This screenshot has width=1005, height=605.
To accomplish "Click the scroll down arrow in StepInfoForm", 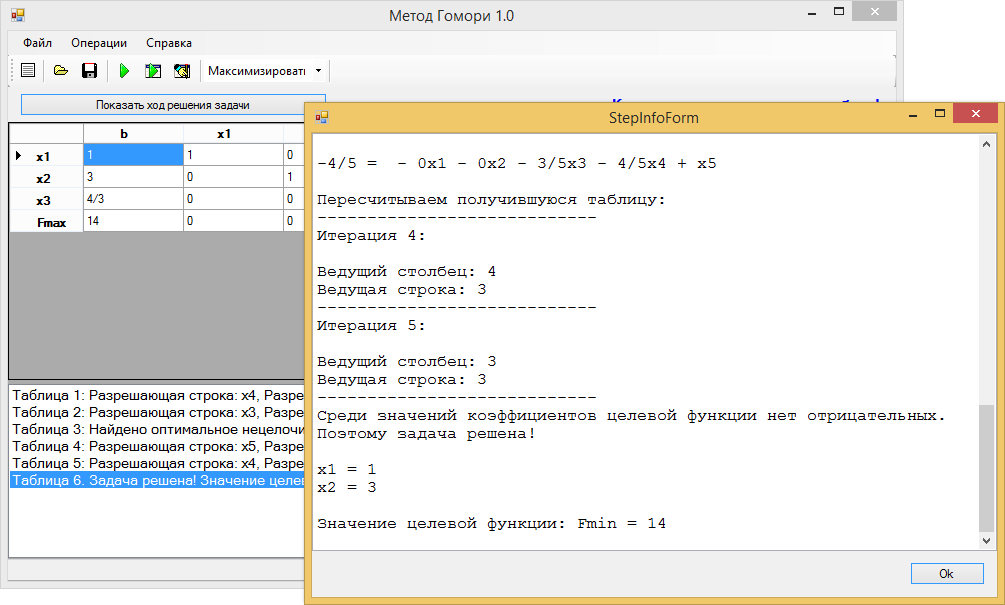I will click(986, 541).
